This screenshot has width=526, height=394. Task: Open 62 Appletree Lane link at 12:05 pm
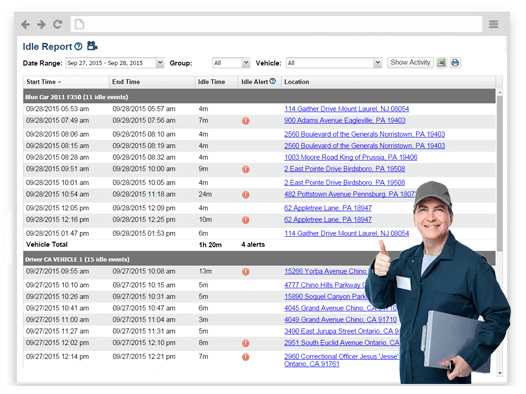(328, 208)
